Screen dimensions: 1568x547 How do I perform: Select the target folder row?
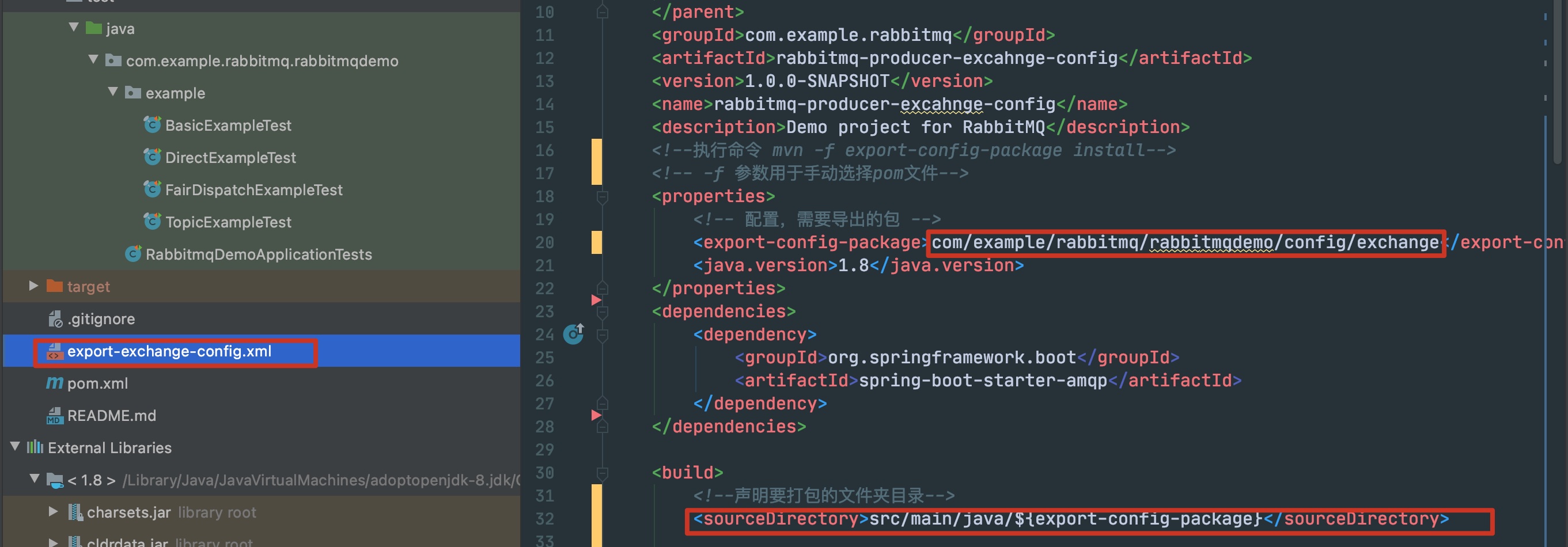coord(262,286)
